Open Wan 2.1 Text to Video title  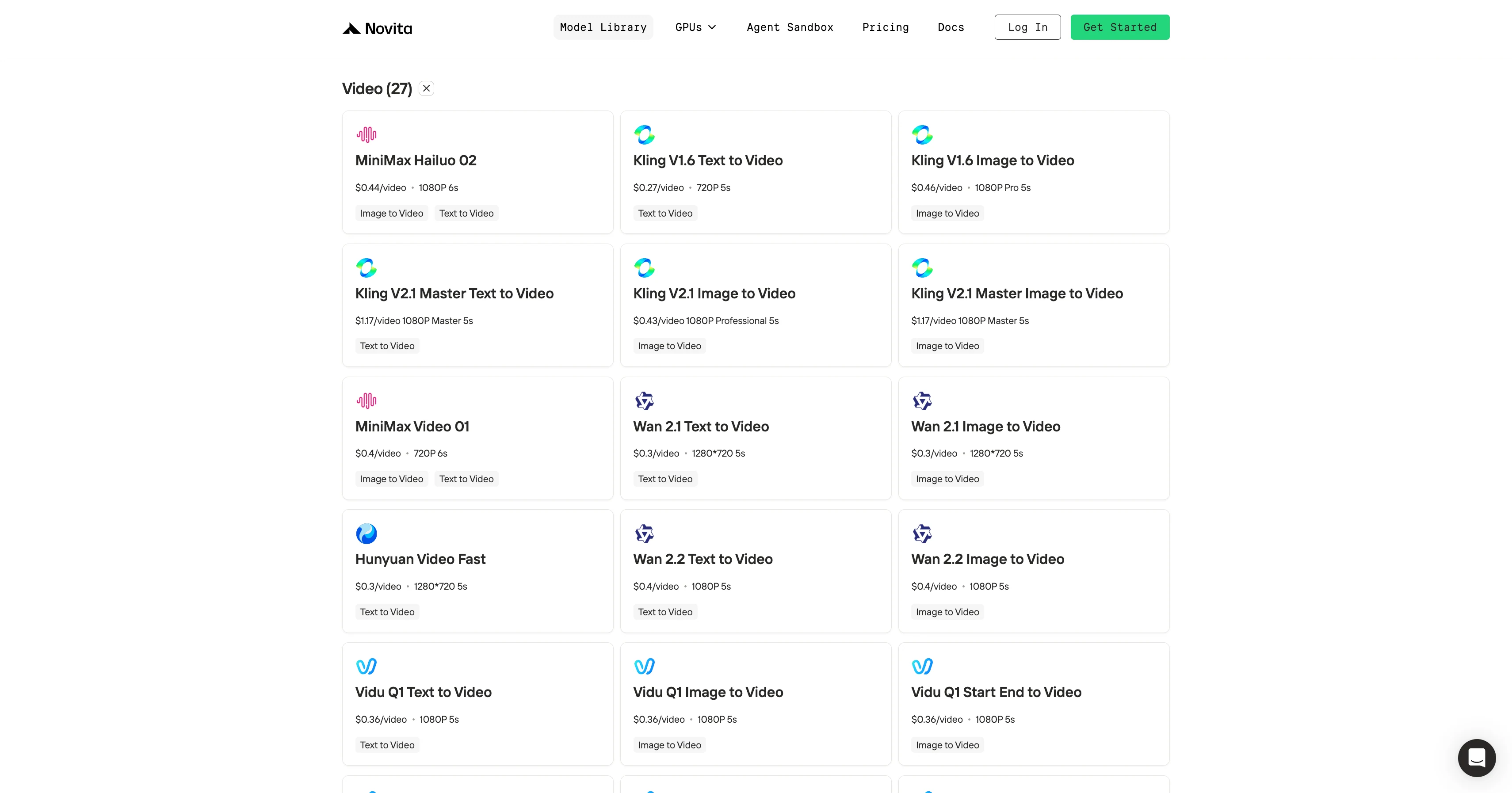coord(701,426)
